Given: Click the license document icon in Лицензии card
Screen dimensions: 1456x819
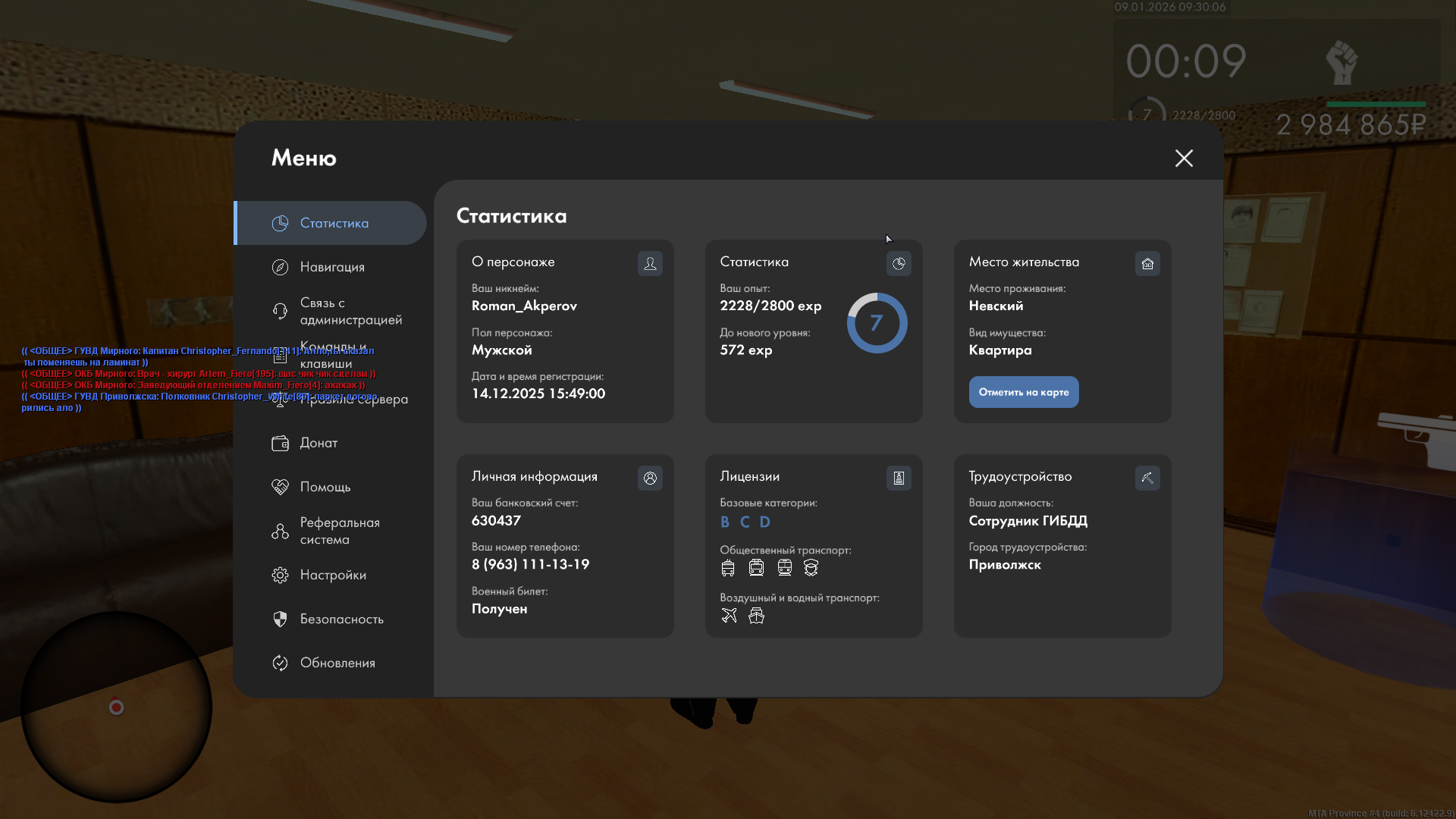Looking at the screenshot, I should pyautogui.click(x=899, y=478).
